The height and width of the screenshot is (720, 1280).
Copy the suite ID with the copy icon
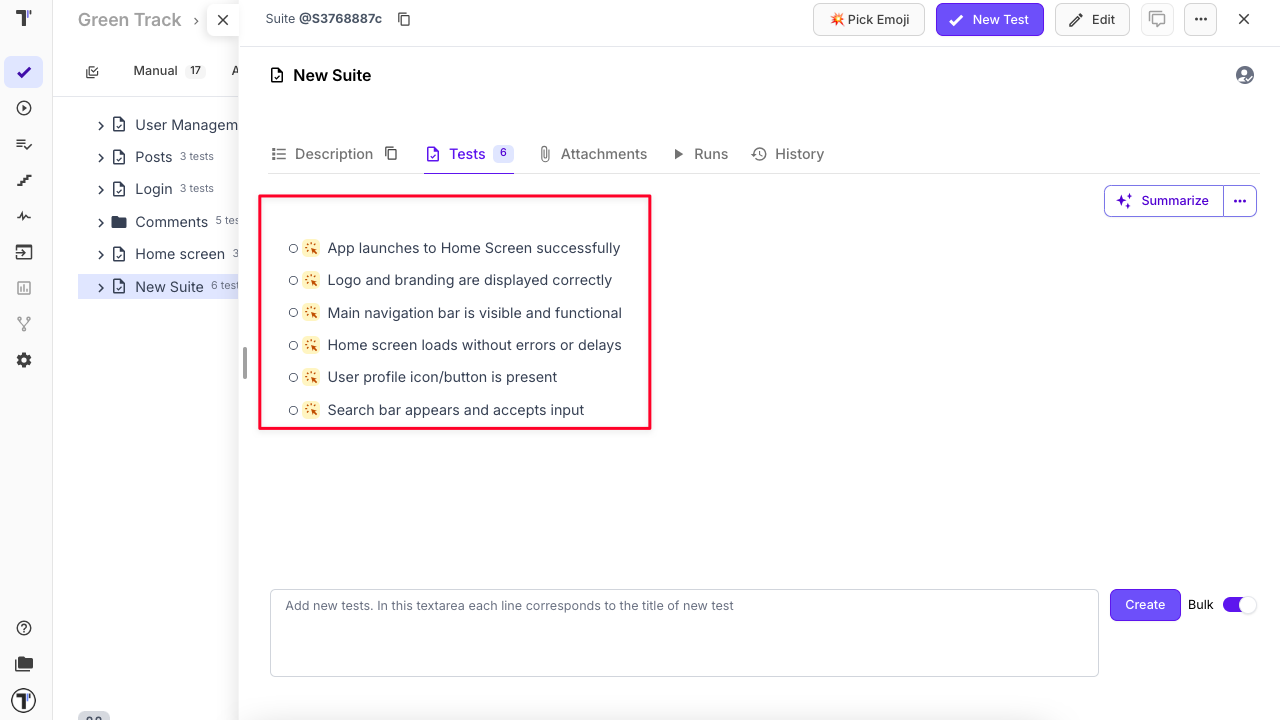[404, 19]
